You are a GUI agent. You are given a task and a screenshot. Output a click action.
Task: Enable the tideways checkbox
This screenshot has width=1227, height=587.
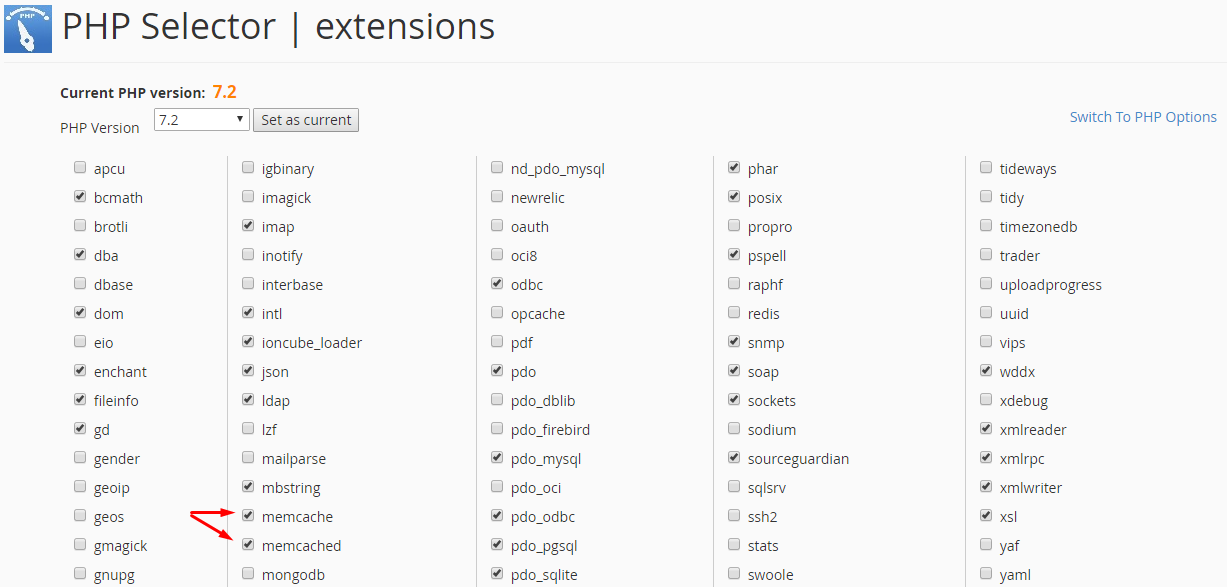coord(986,168)
